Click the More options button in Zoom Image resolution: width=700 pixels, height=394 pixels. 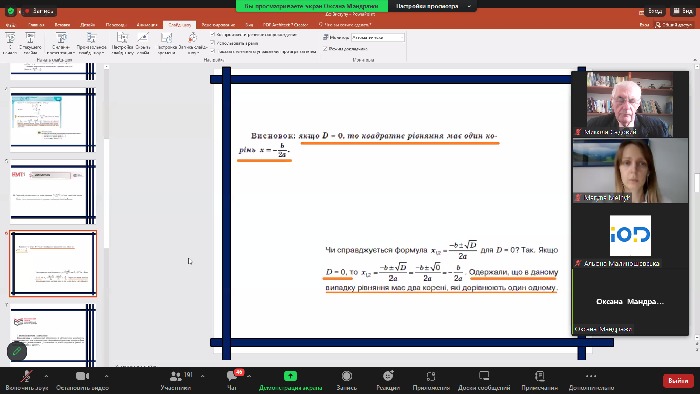click(591, 380)
